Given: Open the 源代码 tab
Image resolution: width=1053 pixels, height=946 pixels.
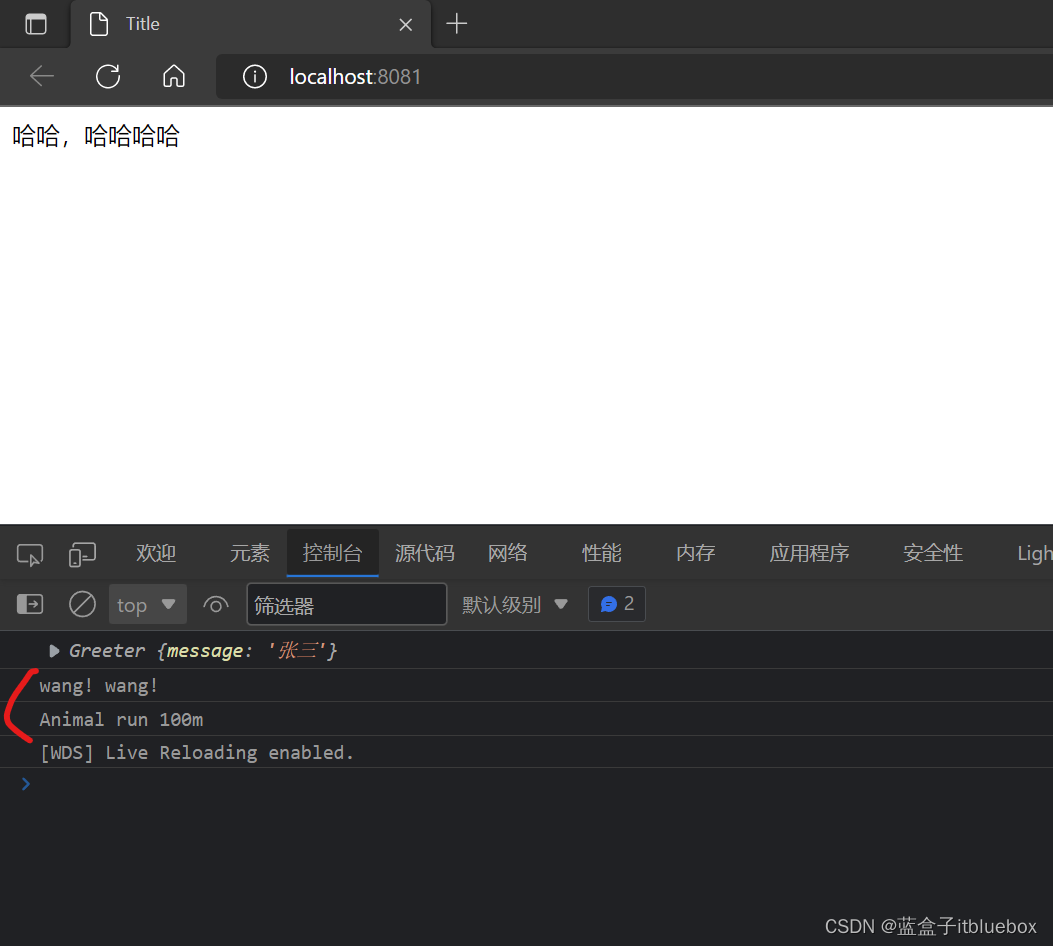Looking at the screenshot, I should click(424, 553).
